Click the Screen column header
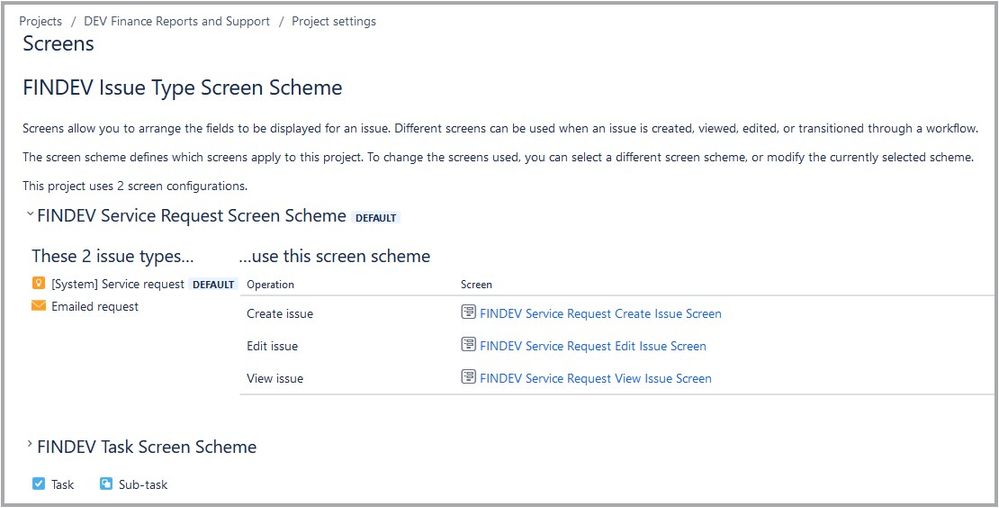 [477, 284]
